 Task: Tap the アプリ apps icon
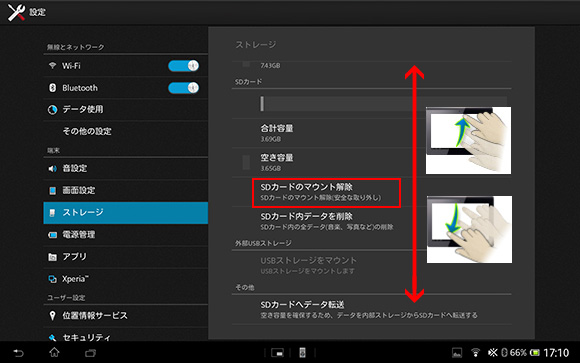[52, 257]
